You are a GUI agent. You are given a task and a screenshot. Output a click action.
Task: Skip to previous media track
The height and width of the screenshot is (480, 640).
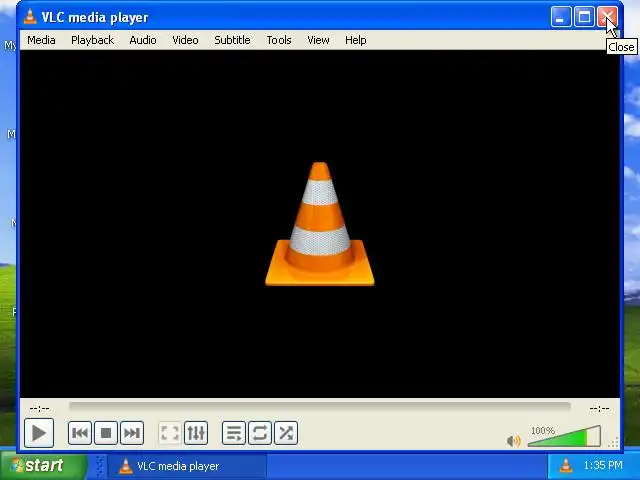coord(80,433)
